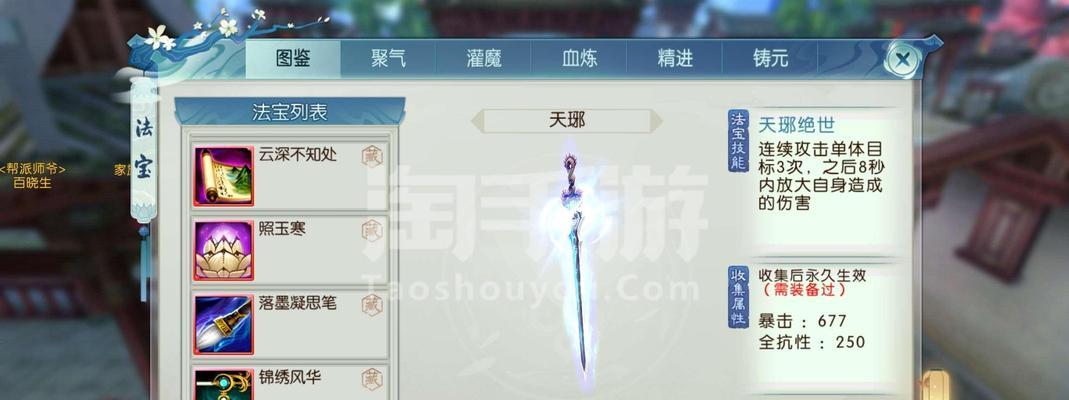Click the 百晓生 NPC name
This screenshot has height=400, width=1069.
[x=32, y=183]
